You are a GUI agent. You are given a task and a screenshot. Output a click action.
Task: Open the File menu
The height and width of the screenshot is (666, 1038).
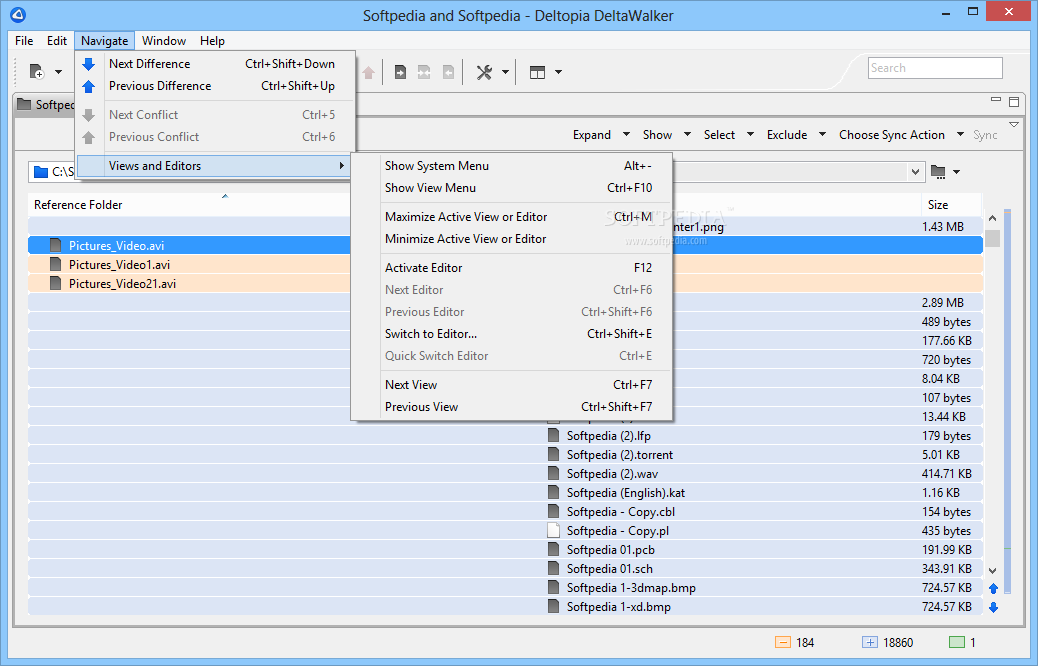click(24, 40)
